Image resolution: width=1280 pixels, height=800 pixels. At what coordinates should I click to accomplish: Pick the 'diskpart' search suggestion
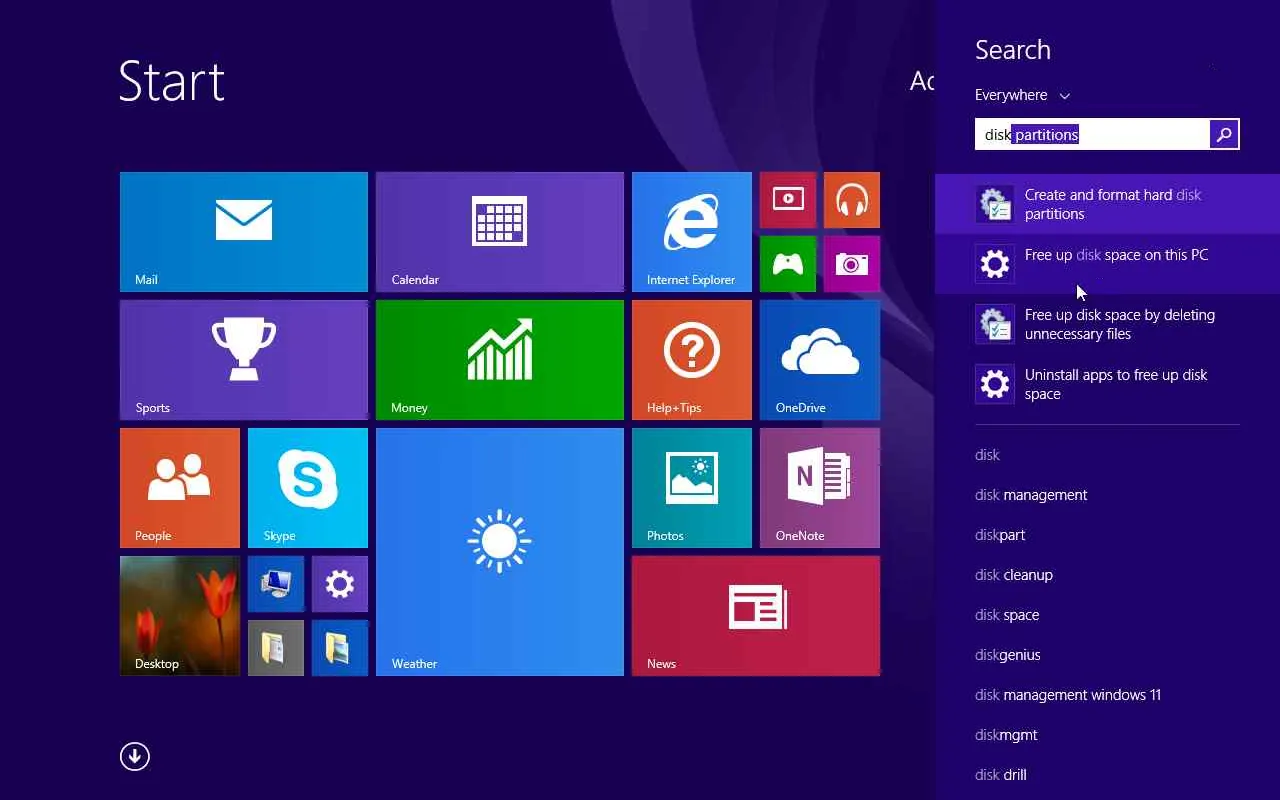pyautogui.click(x=1000, y=535)
